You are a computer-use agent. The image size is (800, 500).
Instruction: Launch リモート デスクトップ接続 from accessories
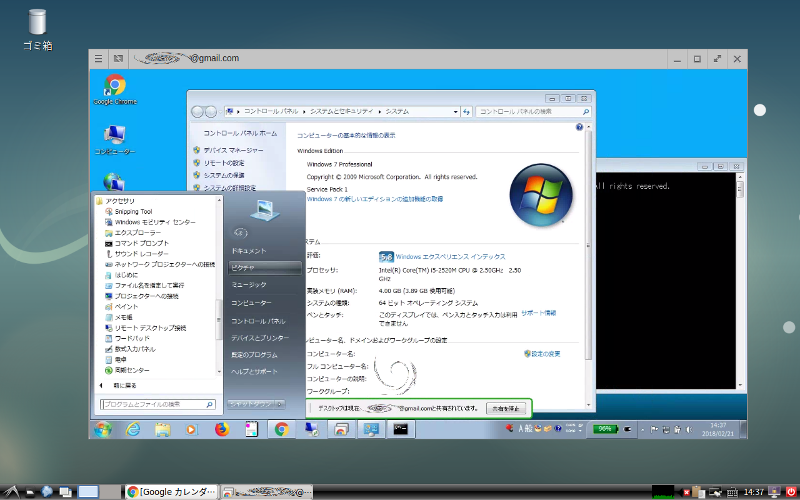click(x=145, y=328)
